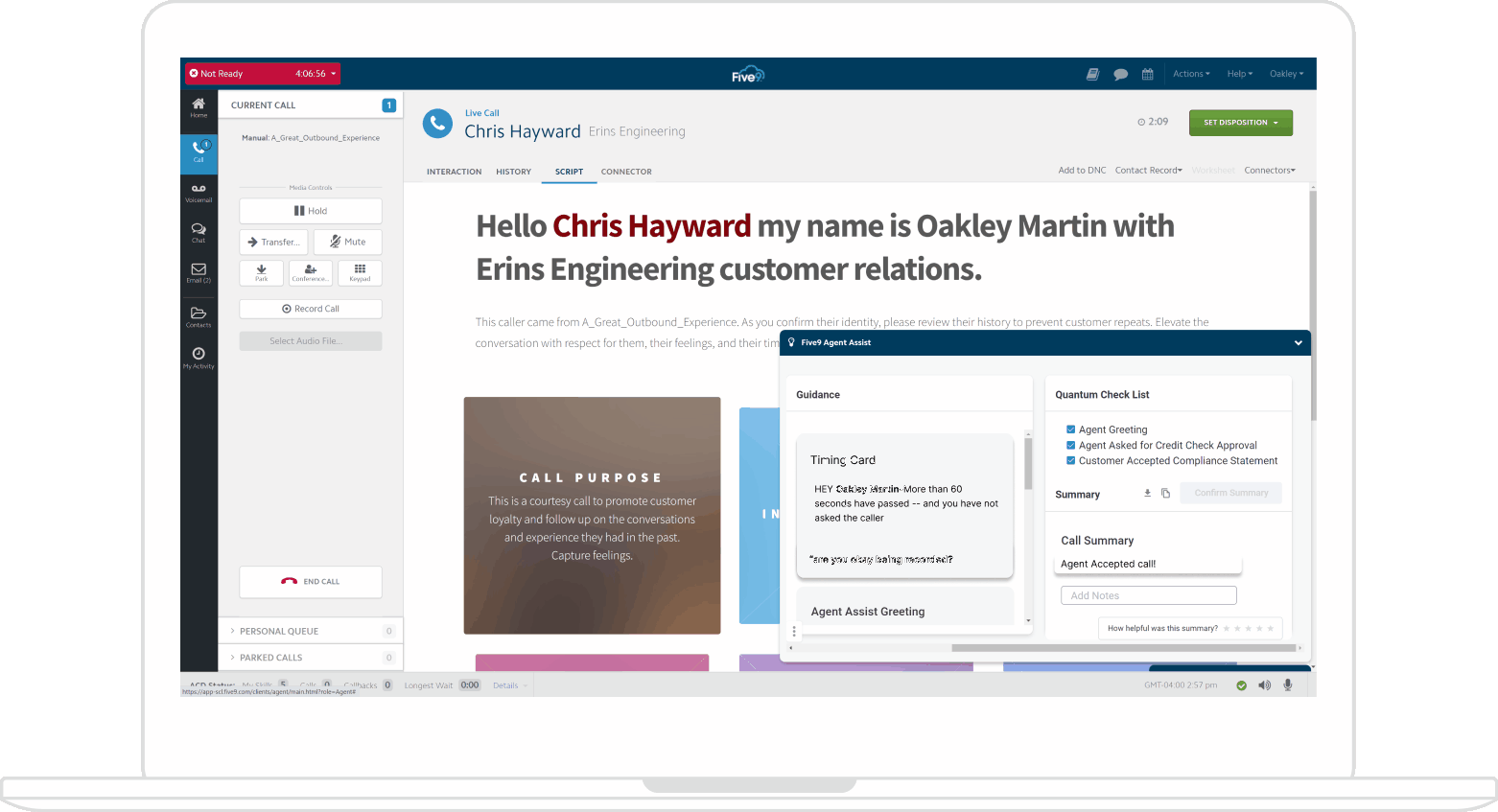Put the caller on Hold
Screen dimensions: 1498x812
point(311,211)
